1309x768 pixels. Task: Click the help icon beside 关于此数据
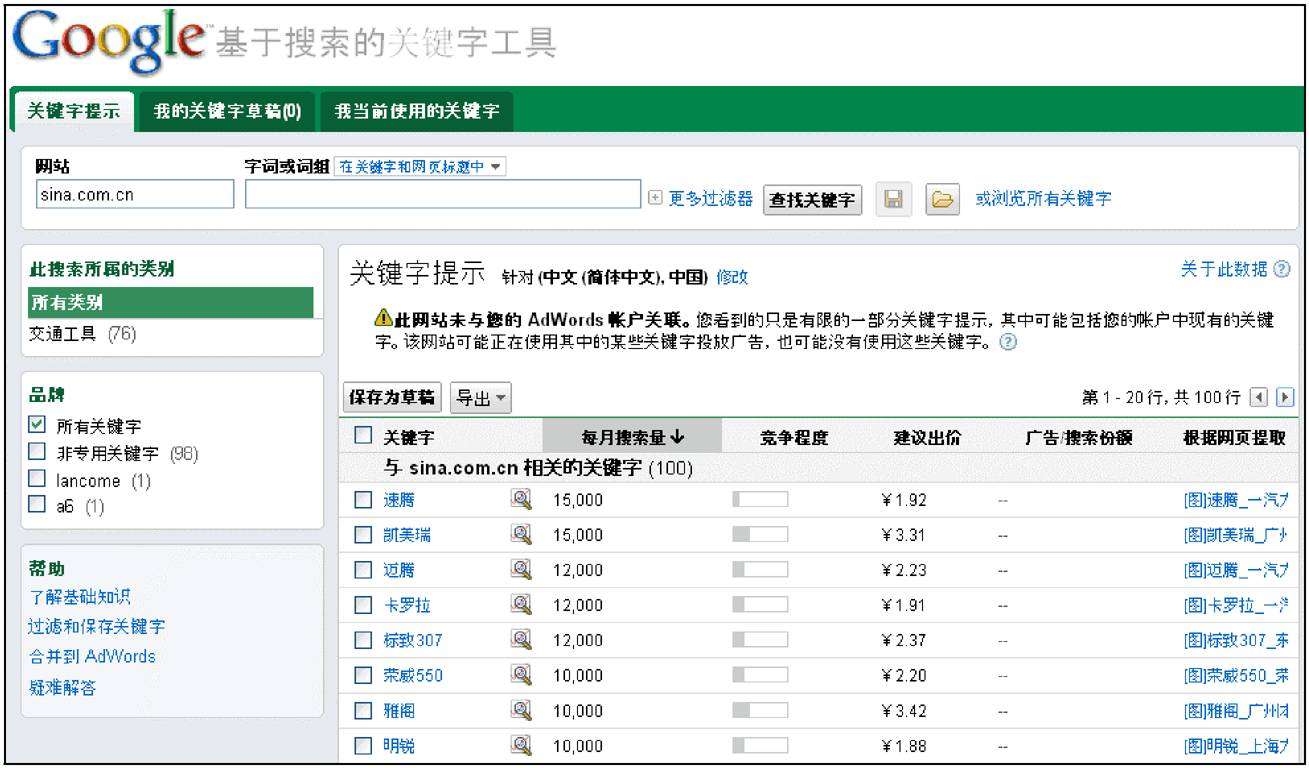click(1282, 269)
